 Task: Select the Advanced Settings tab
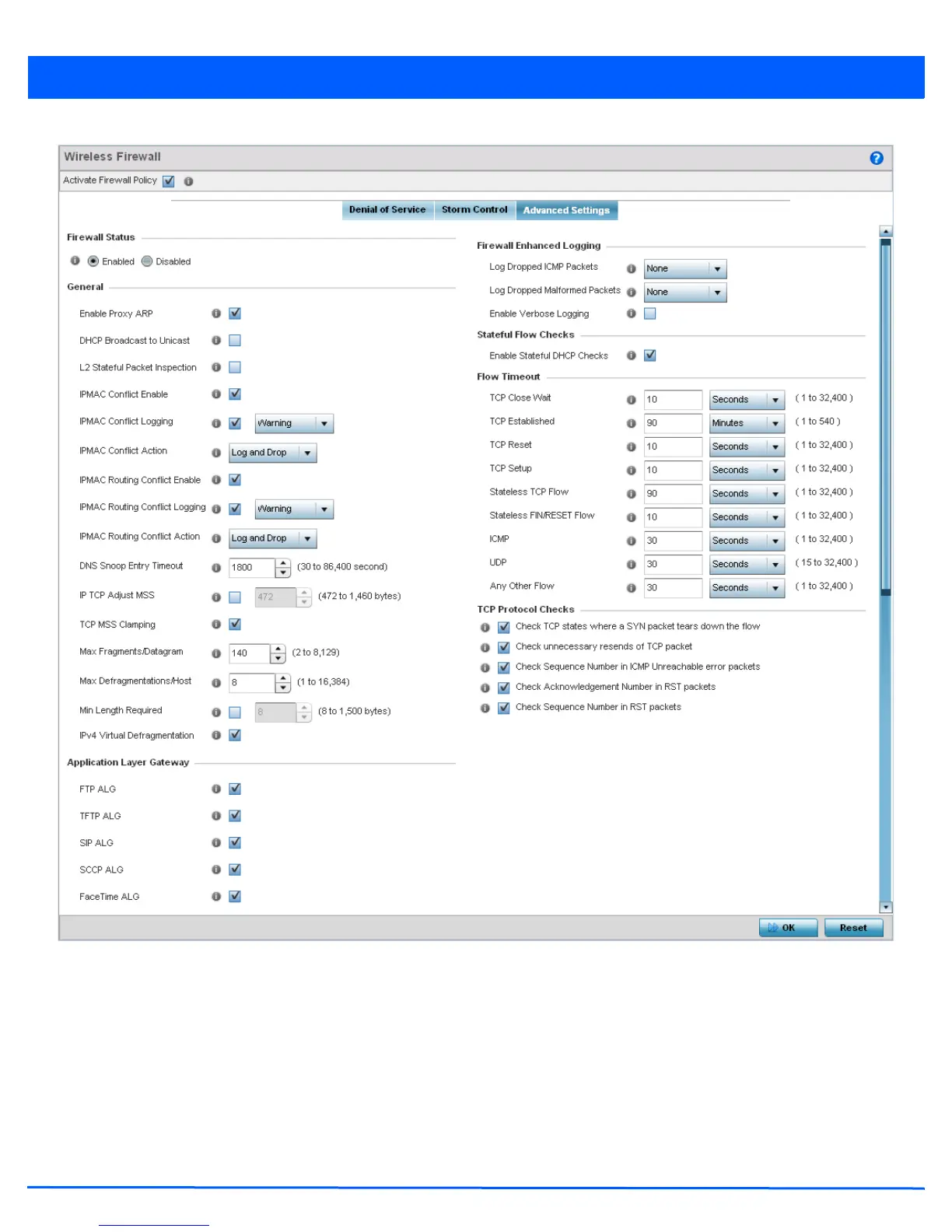coord(566,210)
